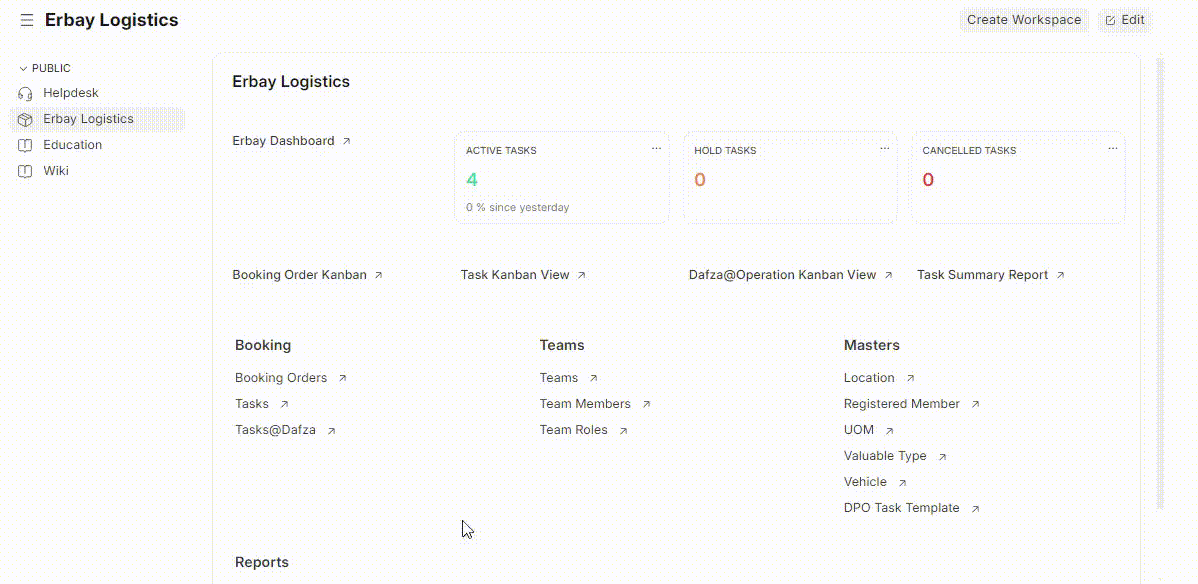Image resolution: width=1198 pixels, height=584 pixels.
Task: Click the Education book icon
Action: pyautogui.click(x=25, y=145)
